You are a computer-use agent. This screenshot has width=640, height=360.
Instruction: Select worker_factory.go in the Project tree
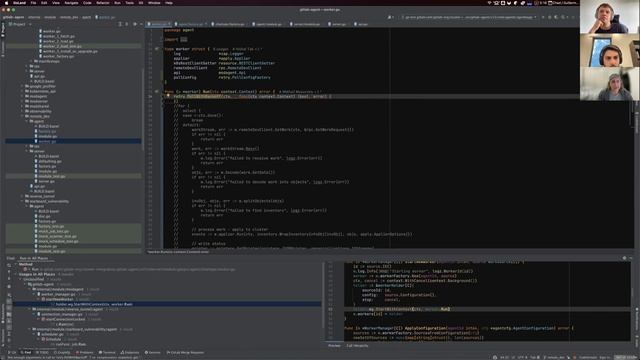click(58, 56)
